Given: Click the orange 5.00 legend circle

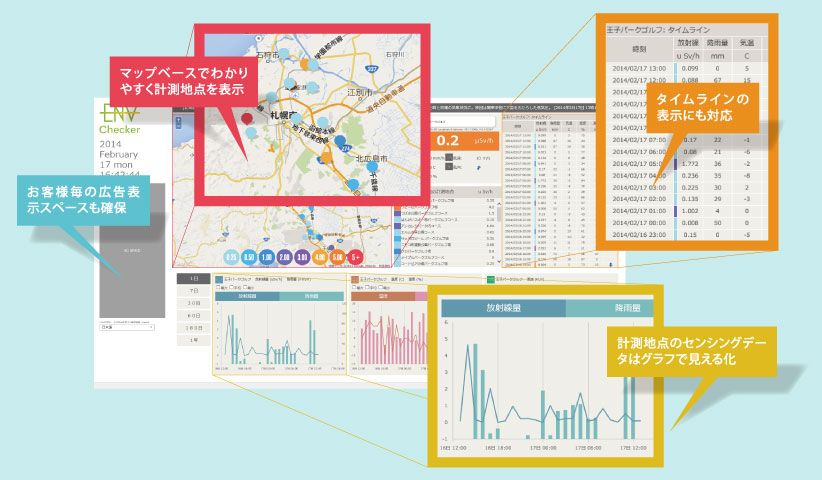Looking at the screenshot, I should [338, 257].
